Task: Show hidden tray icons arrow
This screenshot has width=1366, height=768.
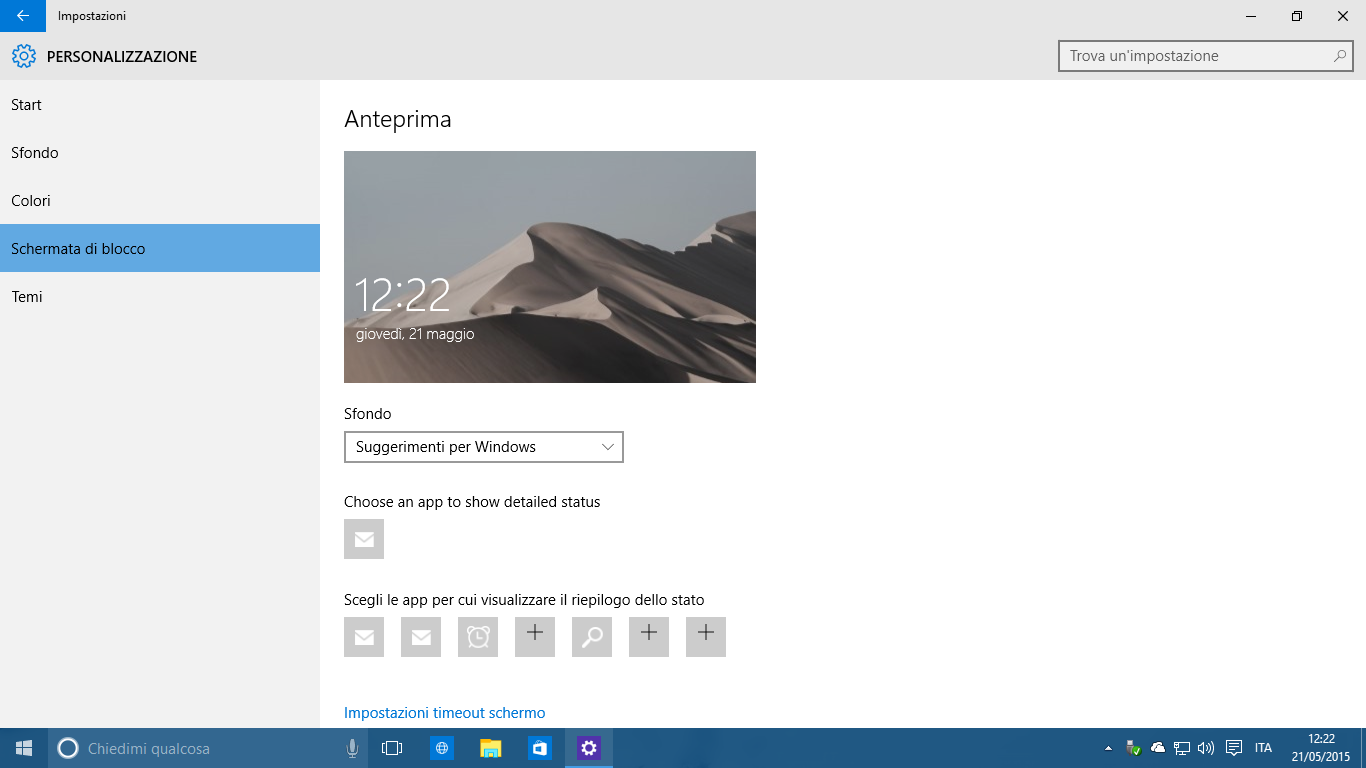Action: tap(1108, 748)
